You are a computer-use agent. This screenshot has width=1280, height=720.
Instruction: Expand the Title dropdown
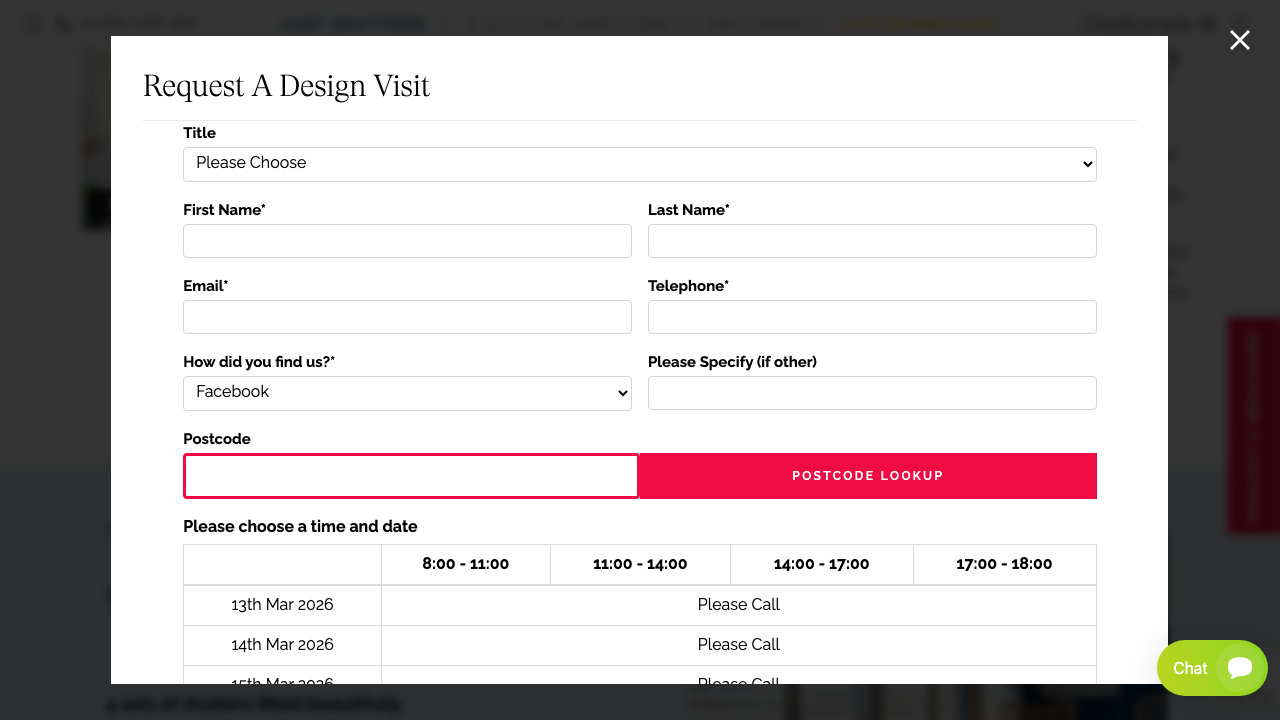pyautogui.click(x=639, y=164)
